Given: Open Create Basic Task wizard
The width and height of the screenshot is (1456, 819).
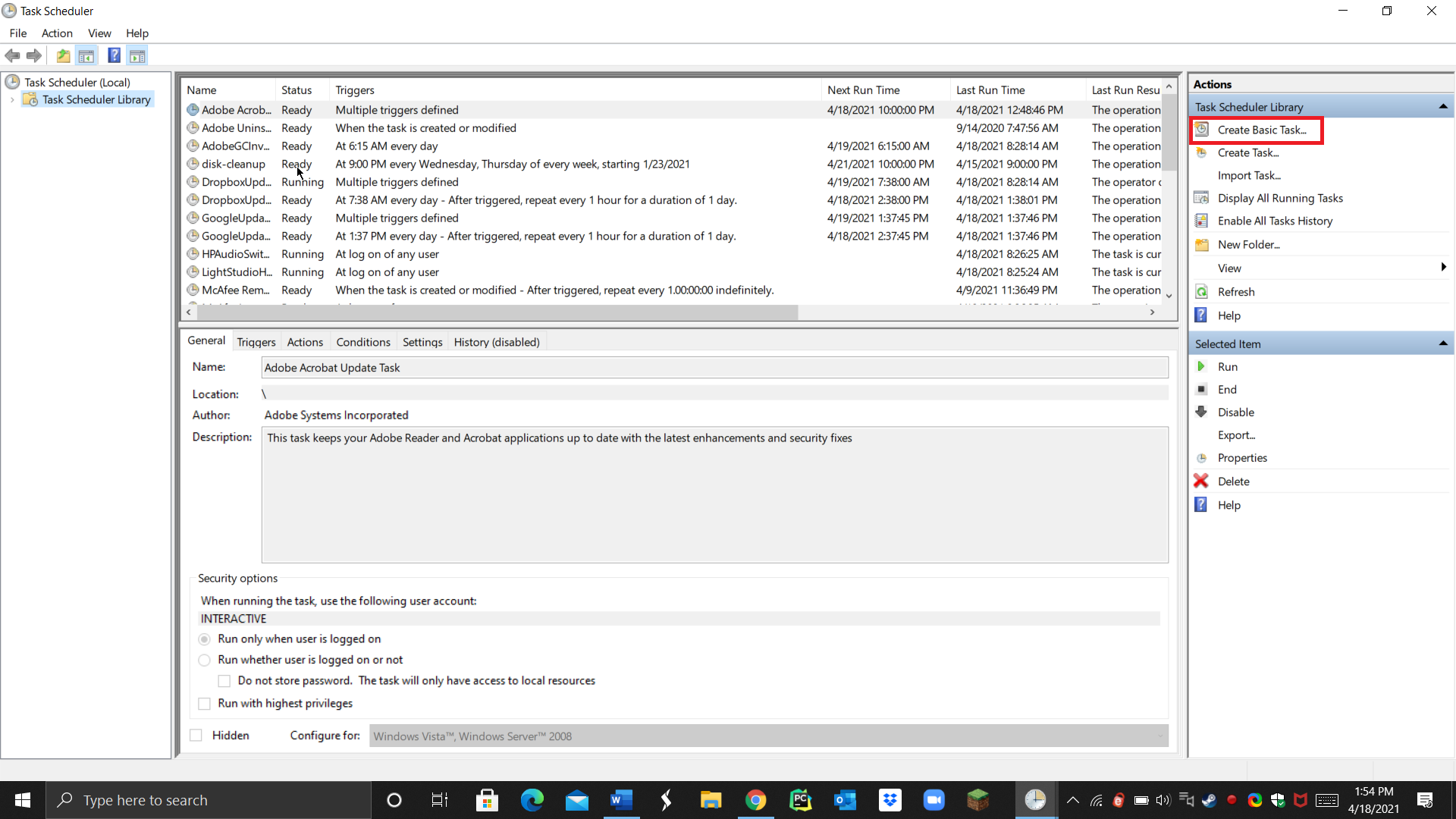Looking at the screenshot, I should pyautogui.click(x=1261, y=130).
